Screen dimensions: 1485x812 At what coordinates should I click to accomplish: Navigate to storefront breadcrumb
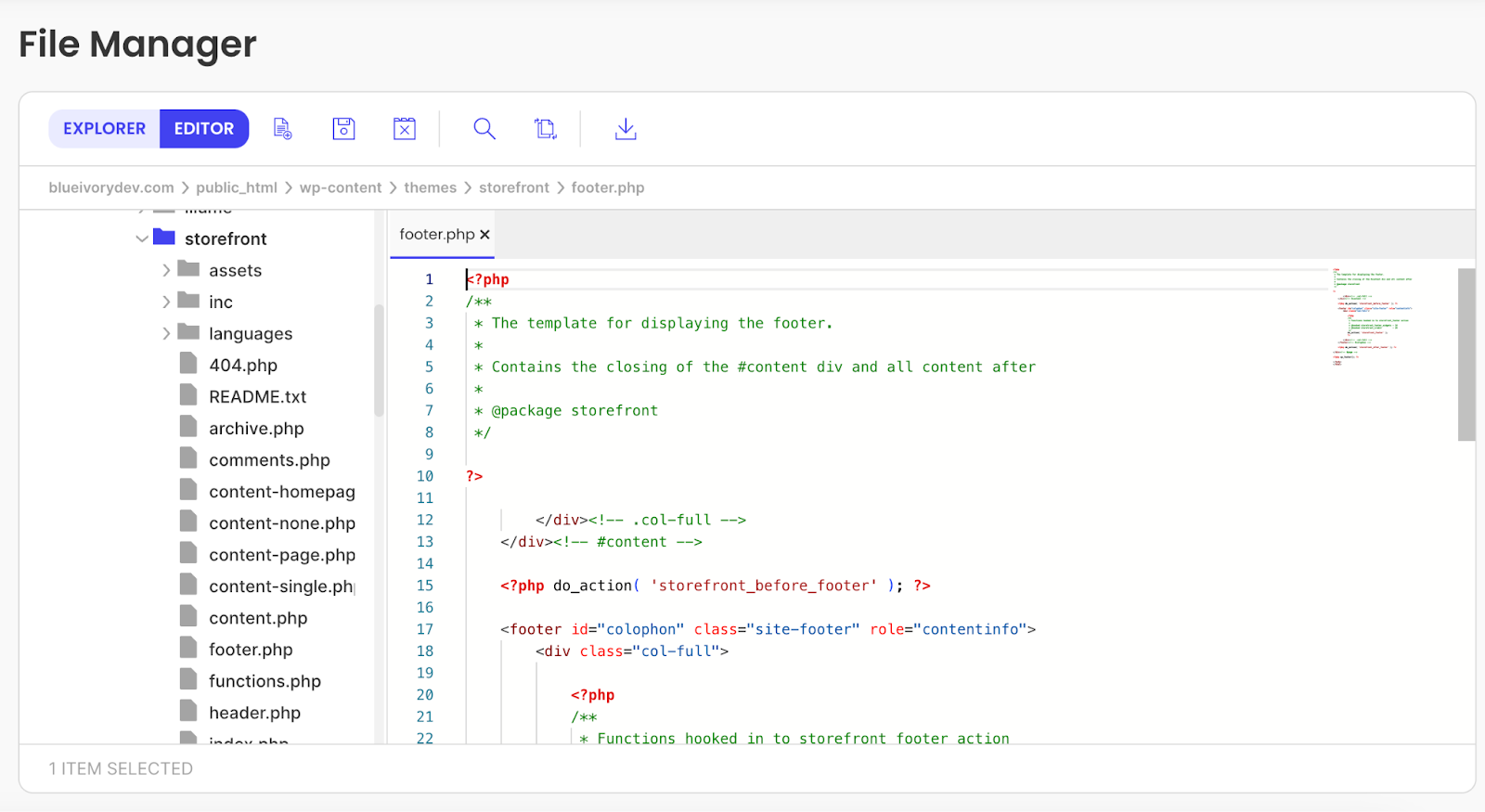click(514, 187)
